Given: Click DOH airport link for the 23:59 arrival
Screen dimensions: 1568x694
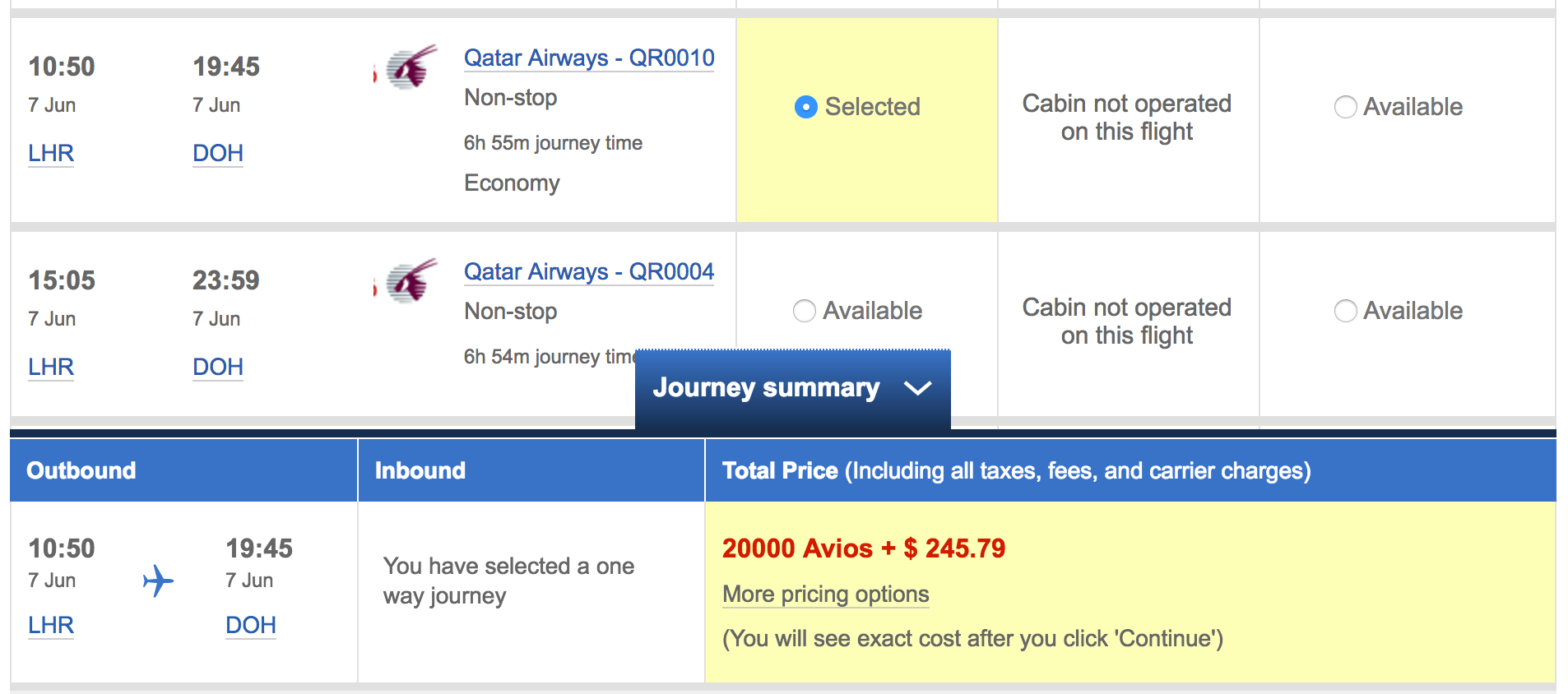Looking at the screenshot, I should pyautogui.click(x=218, y=368).
